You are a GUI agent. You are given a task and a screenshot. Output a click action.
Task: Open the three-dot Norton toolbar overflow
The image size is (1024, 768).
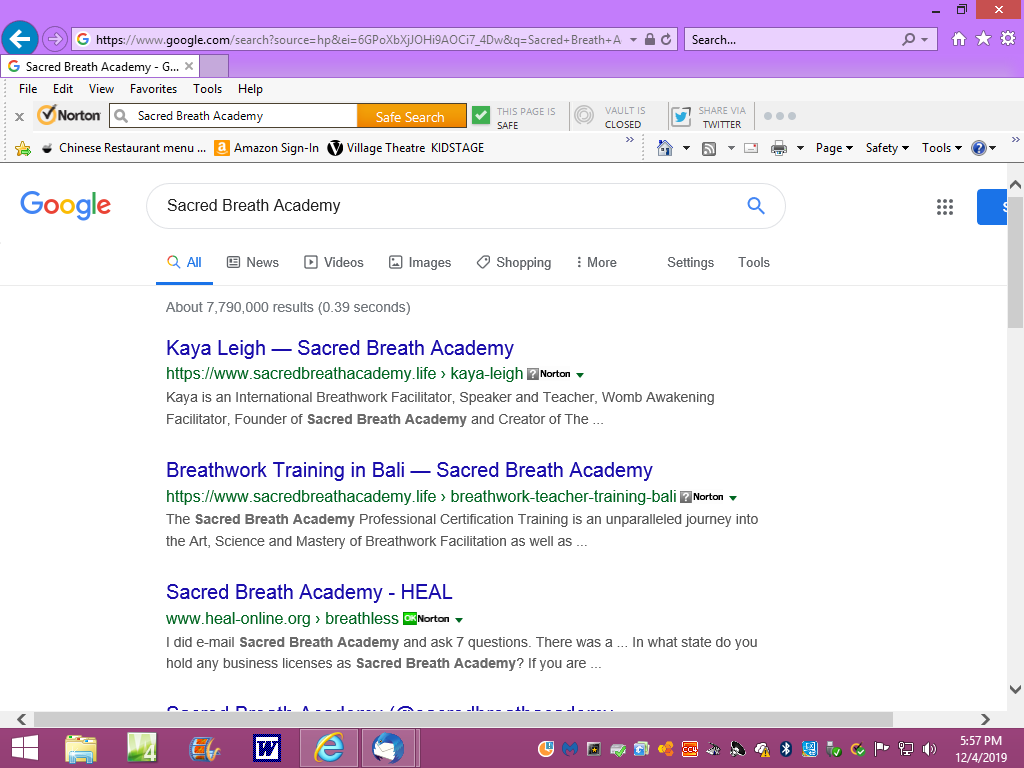point(780,116)
